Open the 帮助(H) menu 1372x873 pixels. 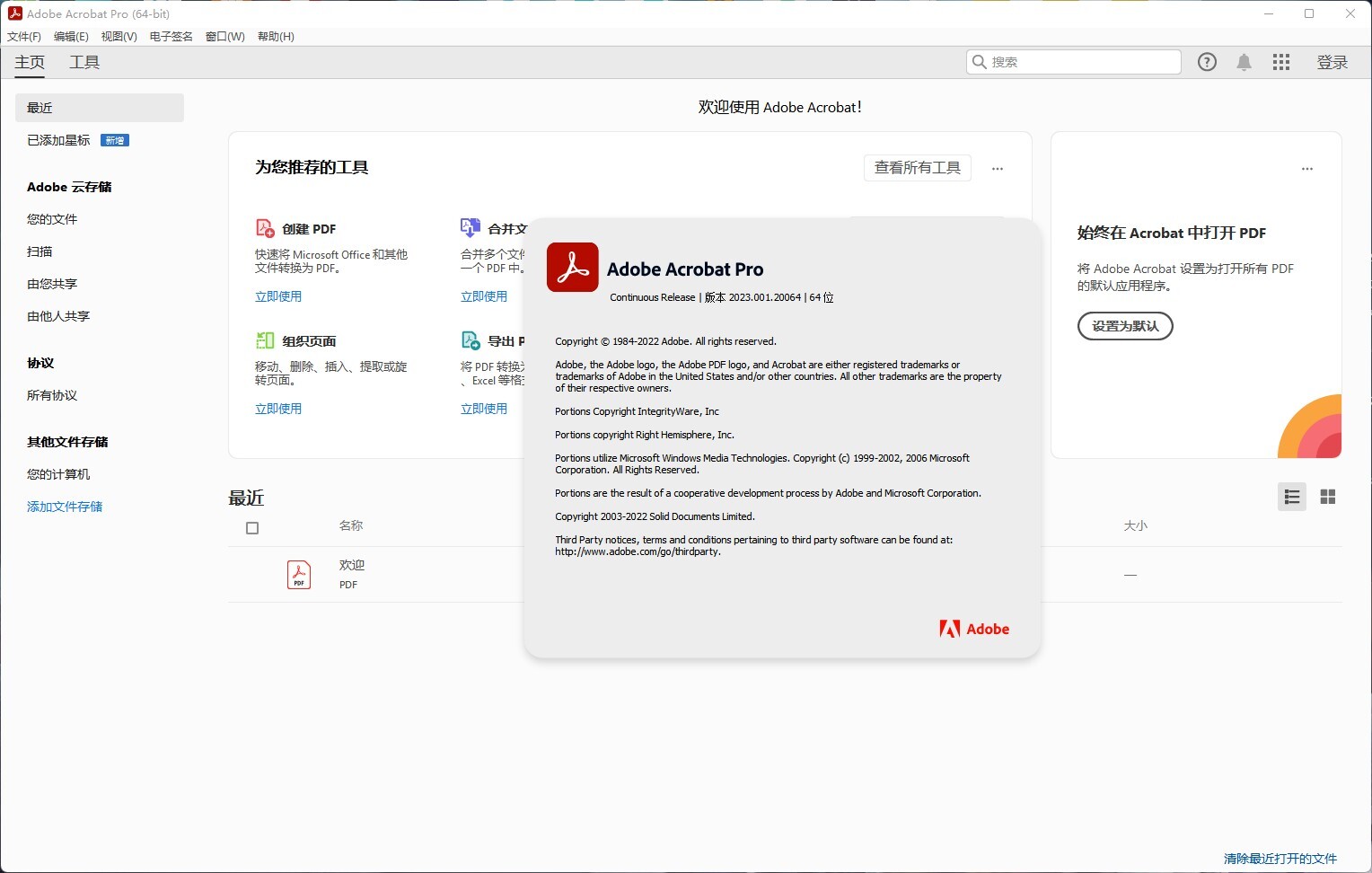(x=276, y=37)
